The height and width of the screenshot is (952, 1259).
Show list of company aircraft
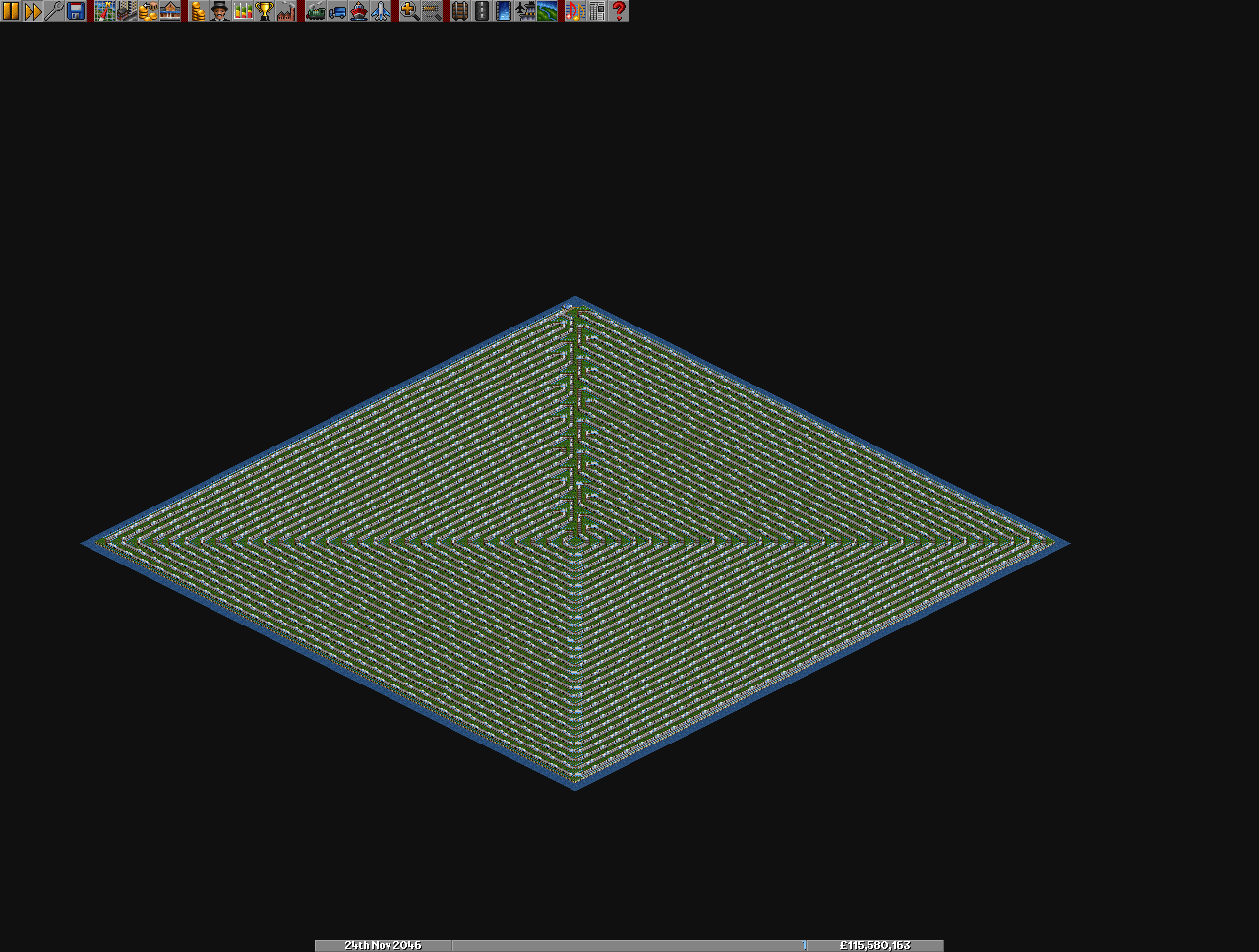click(x=381, y=11)
